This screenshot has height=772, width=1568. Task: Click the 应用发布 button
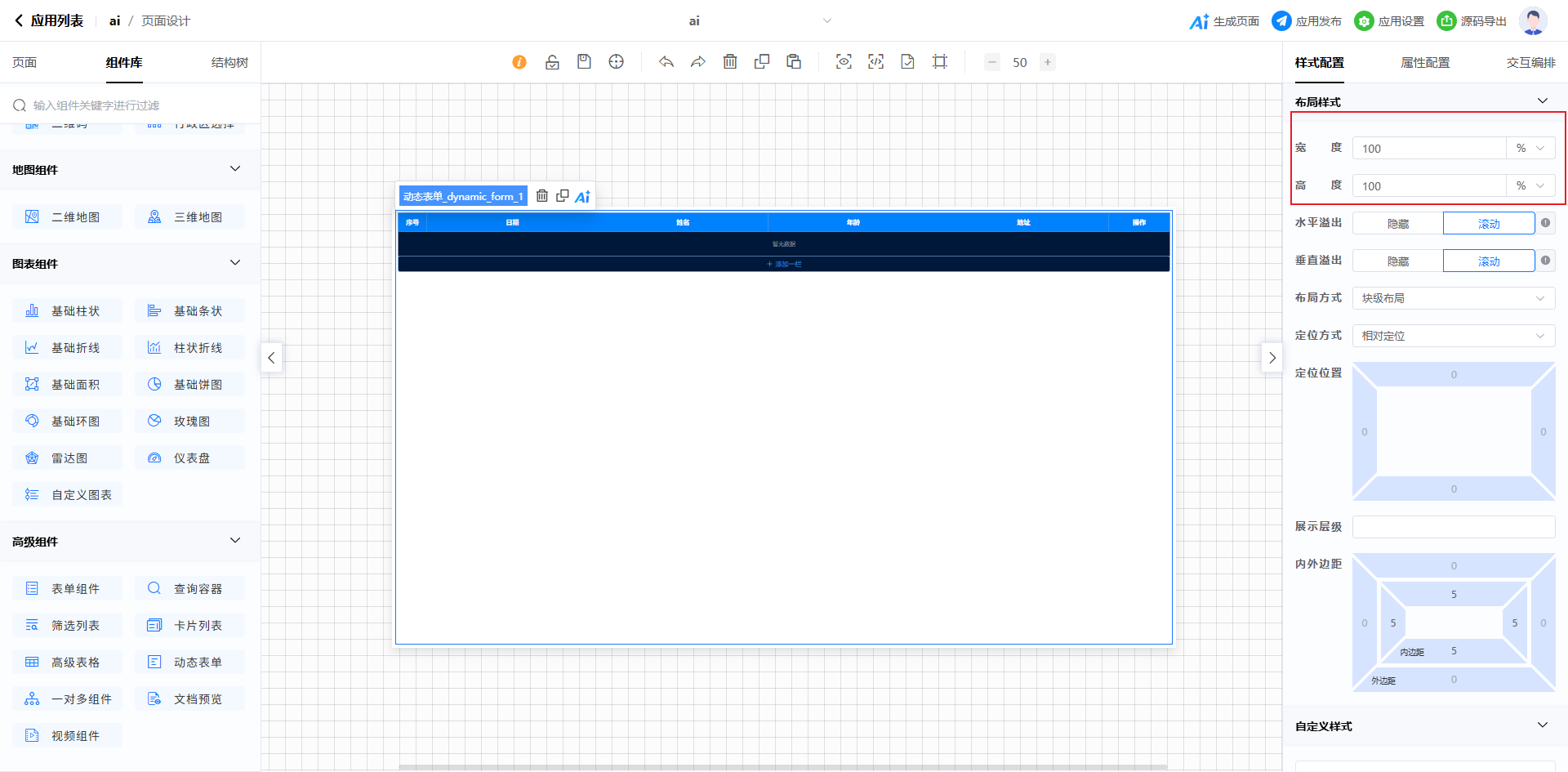click(x=1307, y=21)
